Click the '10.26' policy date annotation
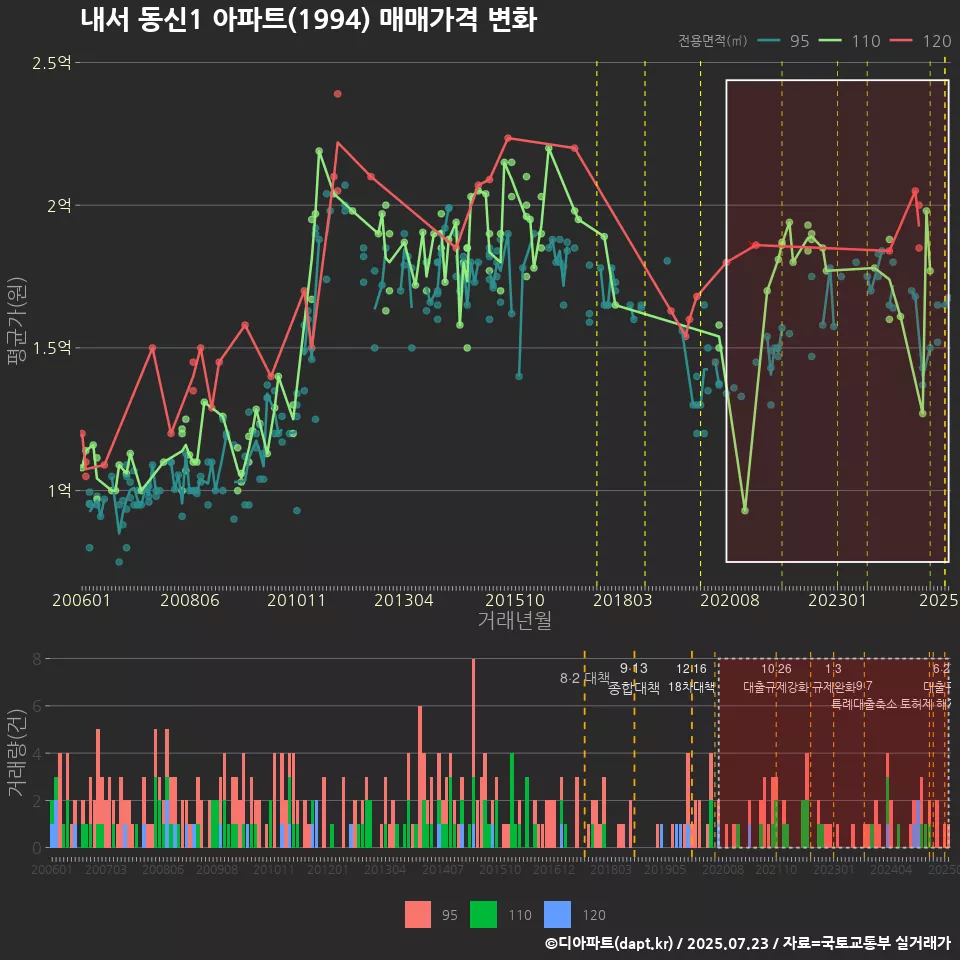The height and width of the screenshot is (960, 960). pyautogui.click(x=776, y=669)
